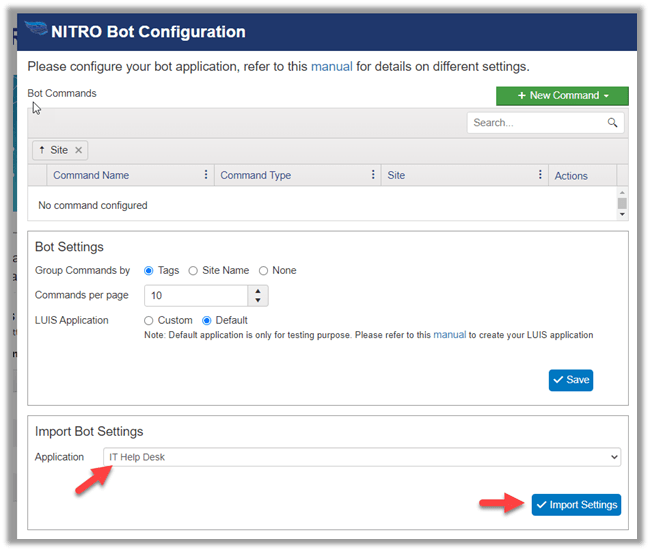The width and height of the screenshot is (650, 551).
Task: Open Command Type column menu dots
Action: (373, 175)
